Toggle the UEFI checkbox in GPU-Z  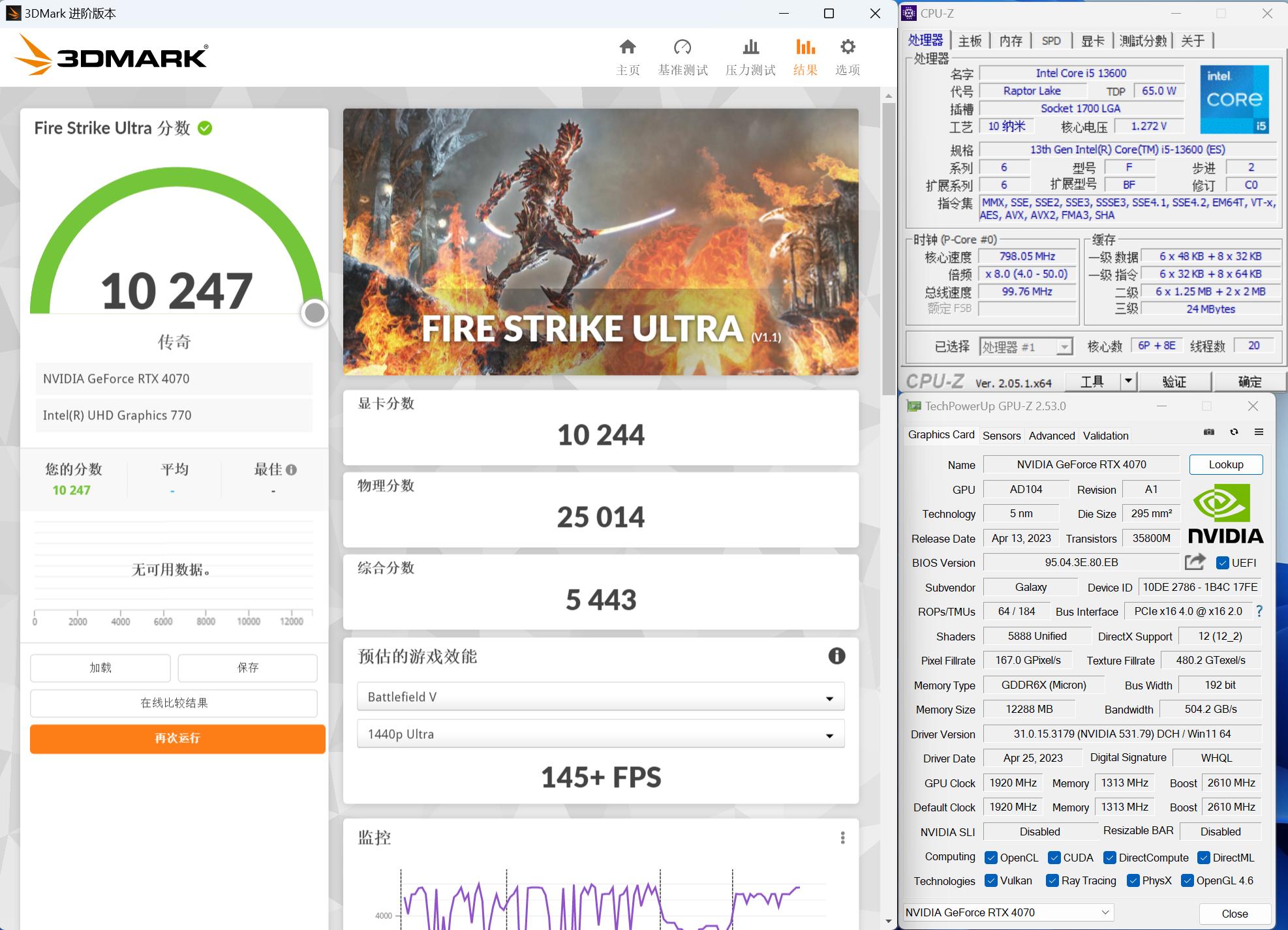pos(1221,562)
